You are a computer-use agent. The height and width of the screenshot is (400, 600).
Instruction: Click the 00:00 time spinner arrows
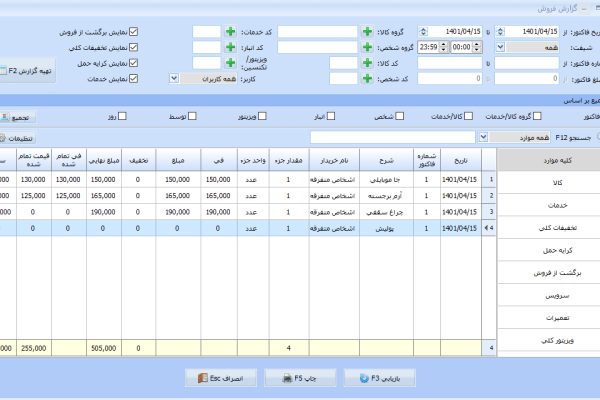(x=476, y=47)
